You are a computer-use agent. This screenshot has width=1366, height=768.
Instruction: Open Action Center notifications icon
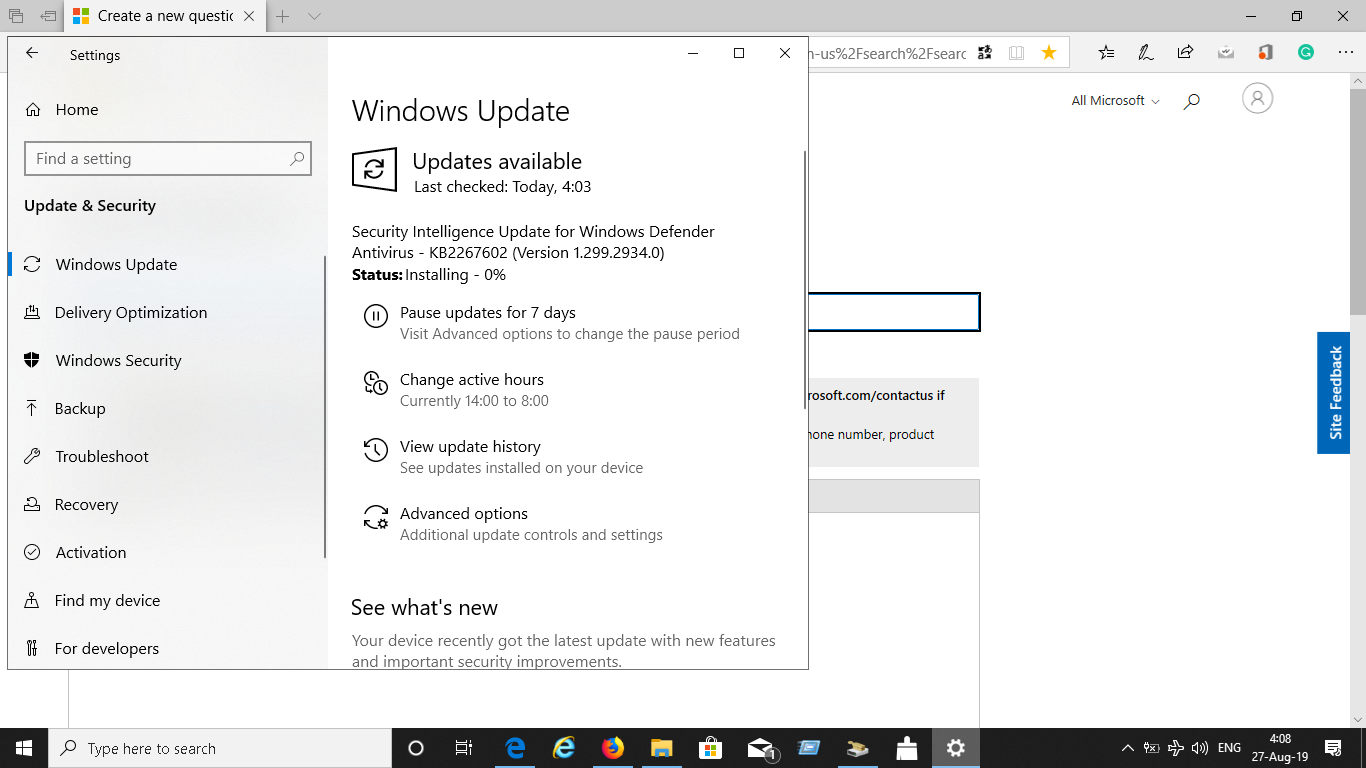pos(1332,748)
